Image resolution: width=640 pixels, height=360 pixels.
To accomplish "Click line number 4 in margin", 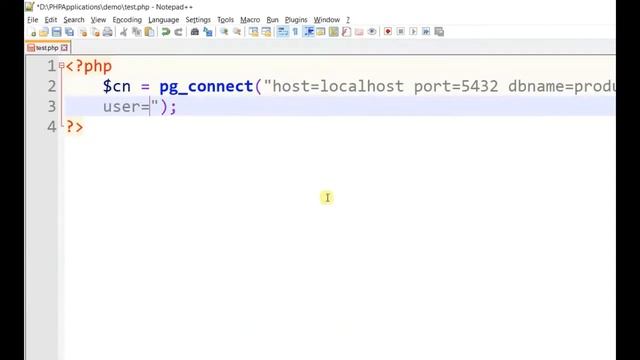I will point(51,127).
